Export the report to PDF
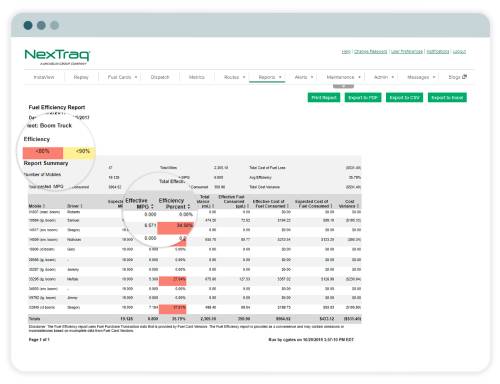The width and height of the screenshot is (500, 384). click(x=363, y=98)
